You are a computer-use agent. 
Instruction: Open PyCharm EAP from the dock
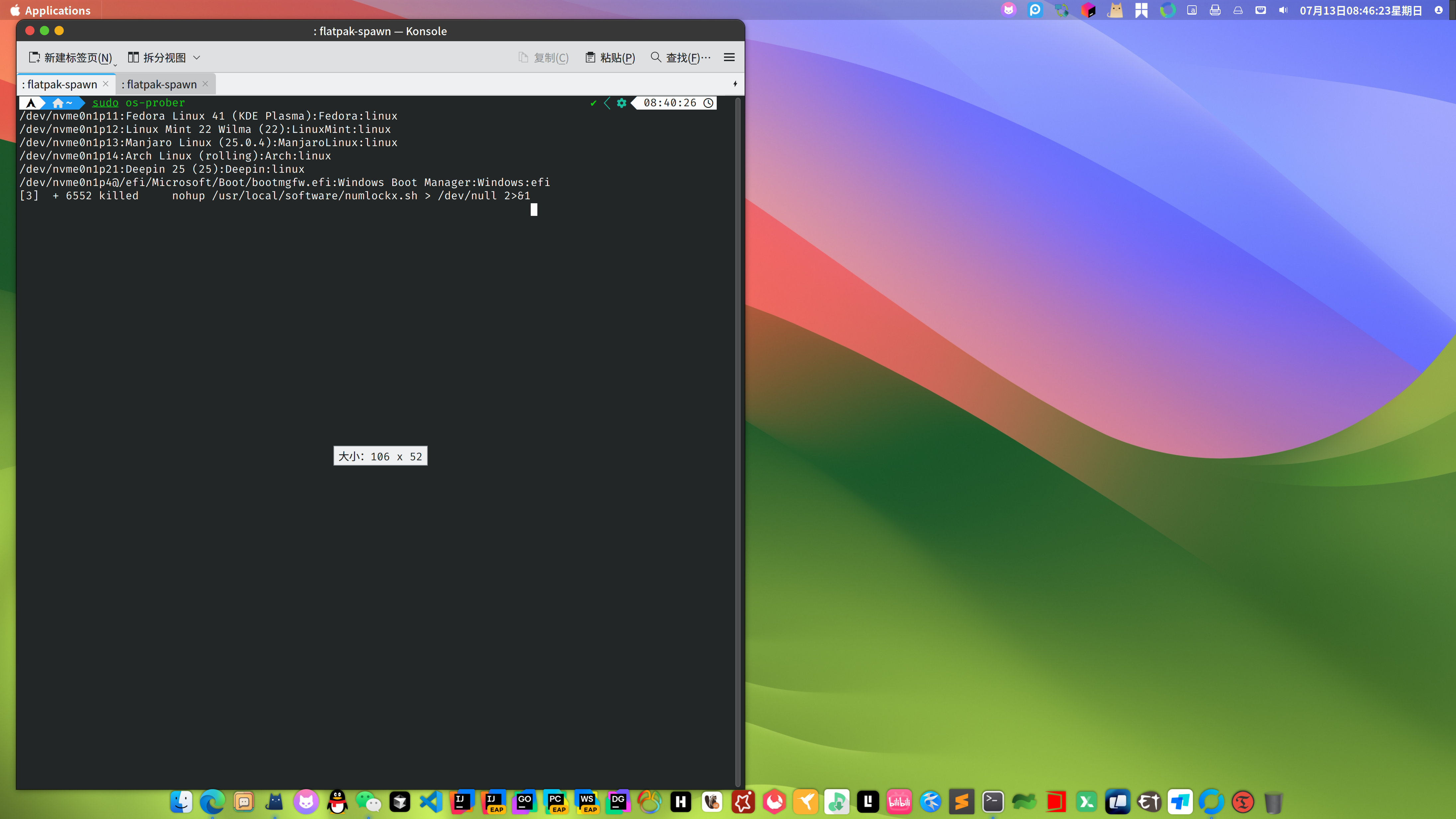coord(556,801)
